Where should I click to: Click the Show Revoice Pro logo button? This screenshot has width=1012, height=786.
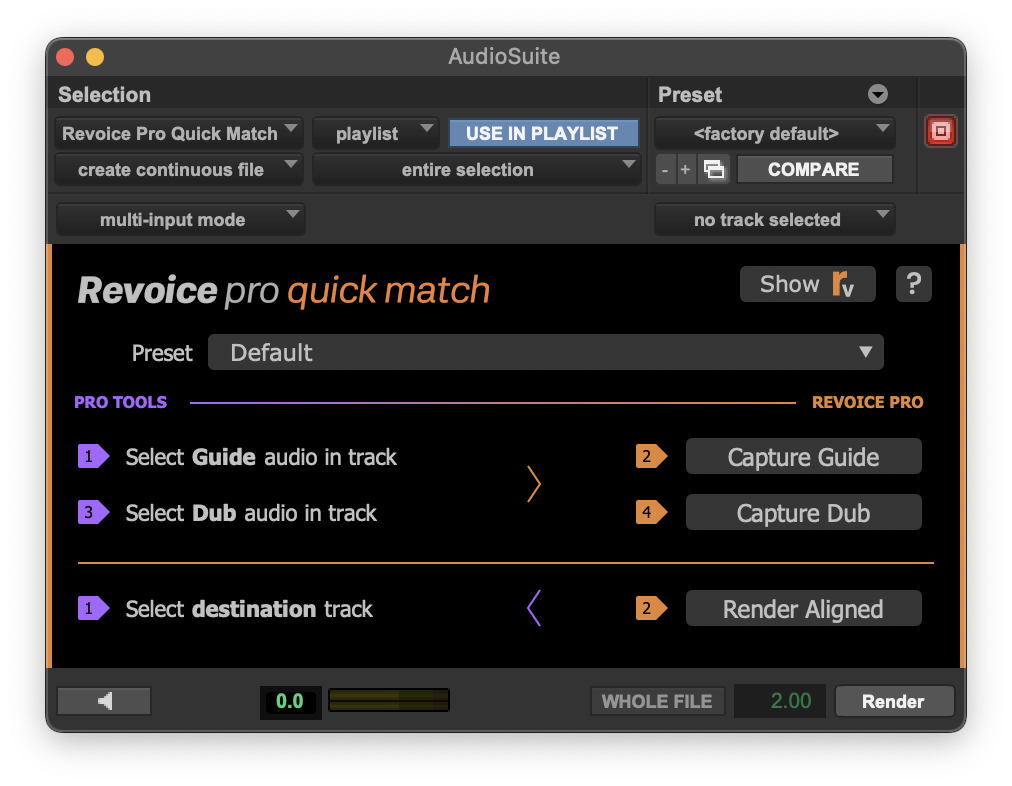click(x=807, y=284)
